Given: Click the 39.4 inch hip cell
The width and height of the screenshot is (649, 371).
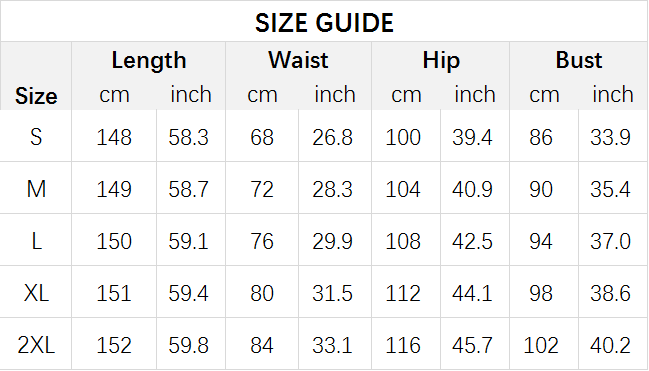Looking at the screenshot, I should tap(472, 137).
